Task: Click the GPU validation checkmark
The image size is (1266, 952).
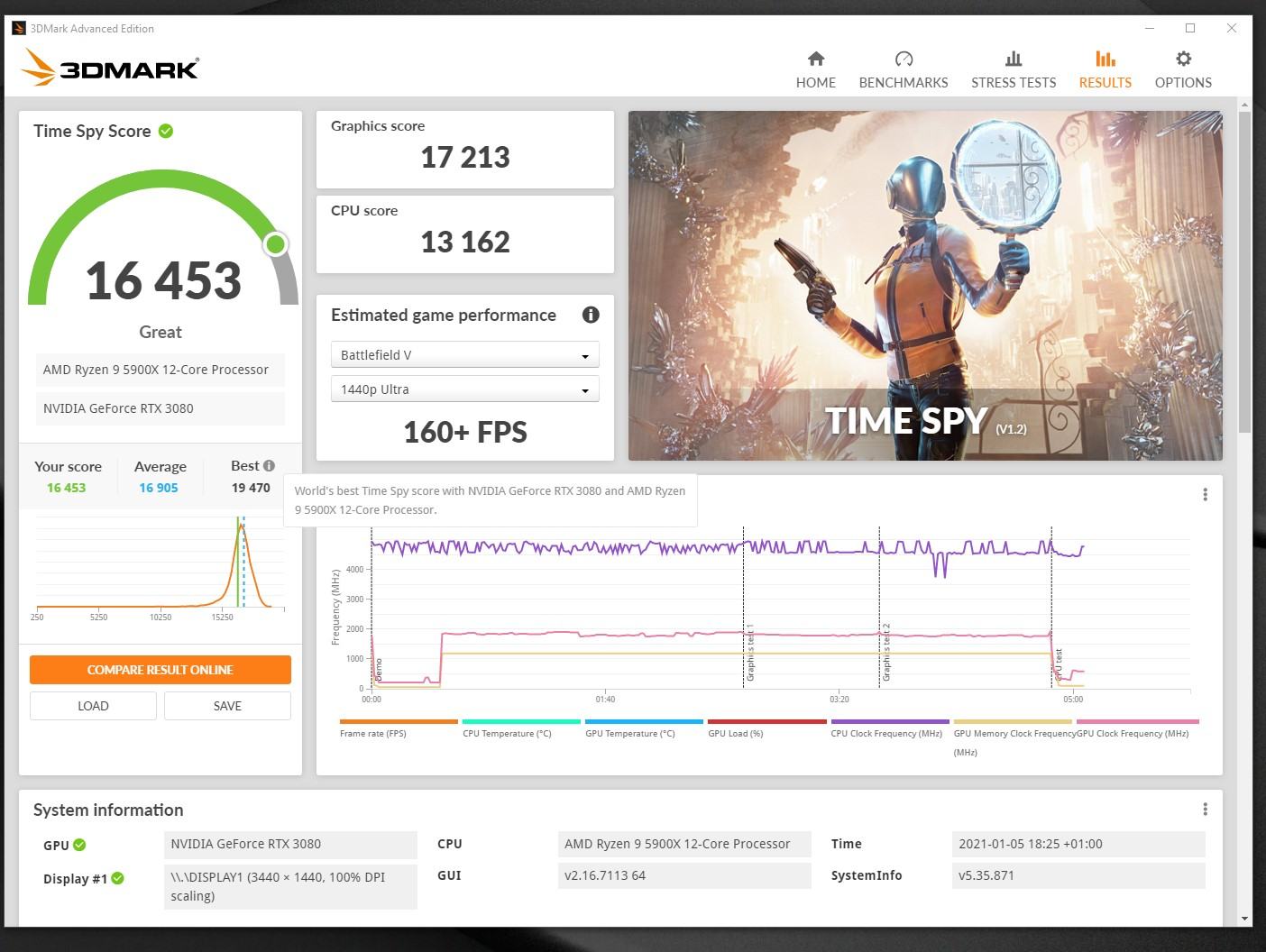Action: click(x=79, y=845)
